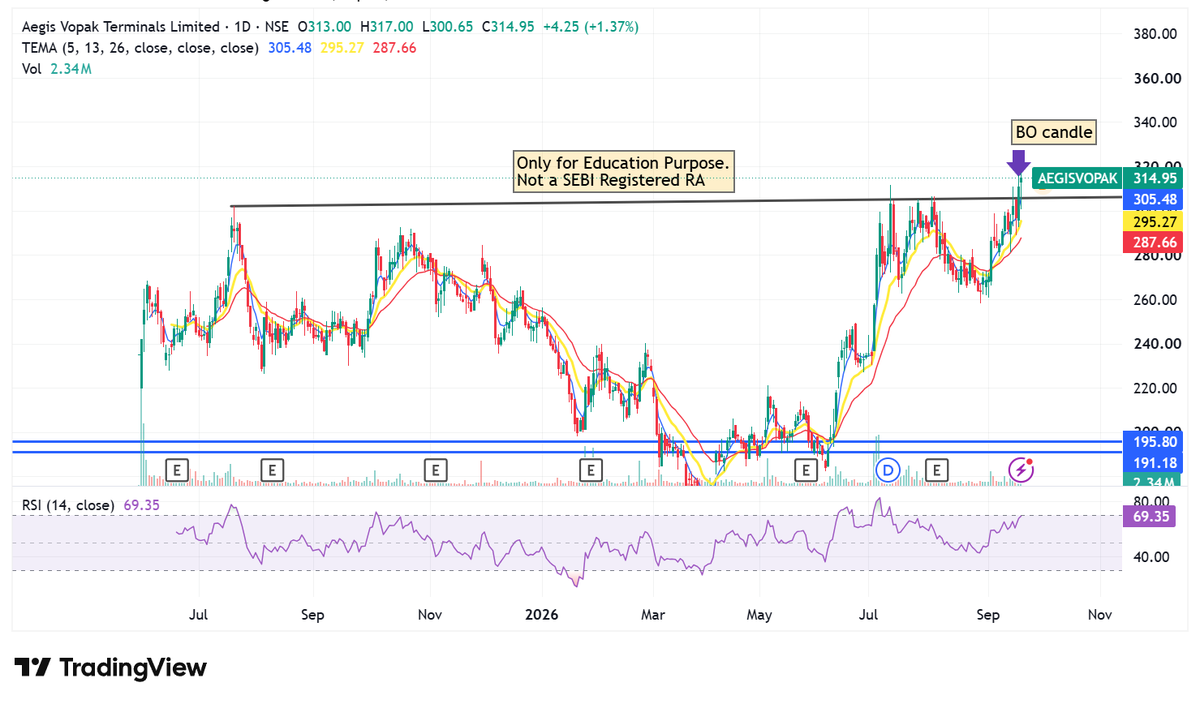
Task: Click the May label on time axis
Action: (x=759, y=615)
